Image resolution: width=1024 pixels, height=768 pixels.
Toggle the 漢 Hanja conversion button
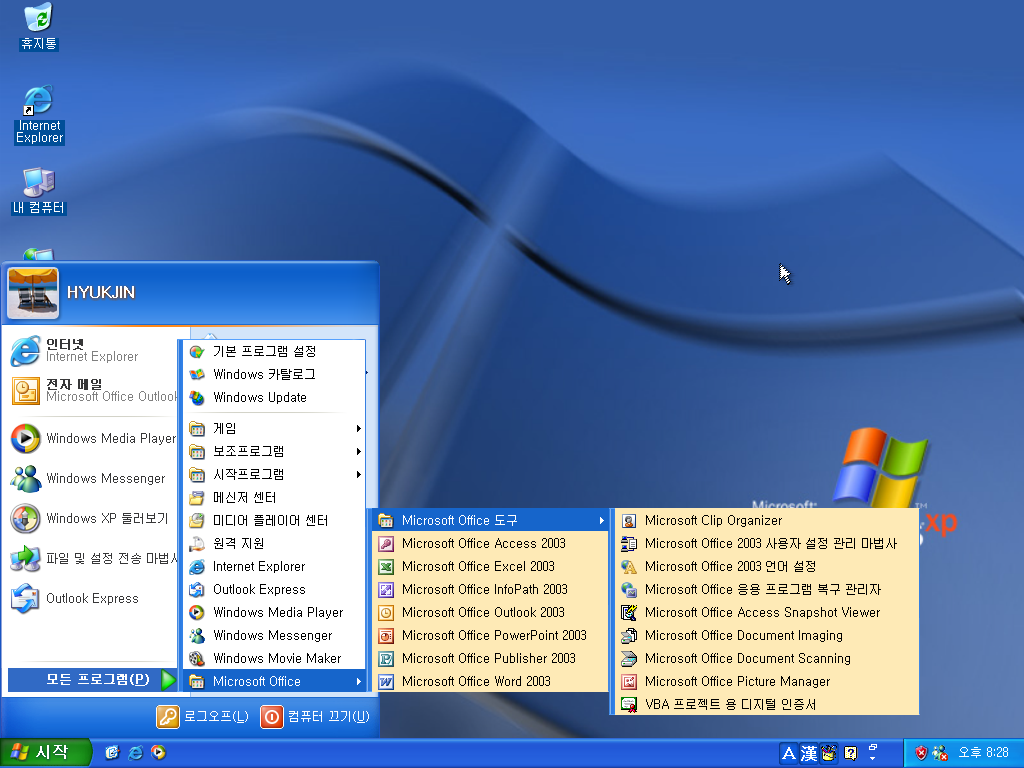coord(808,754)
